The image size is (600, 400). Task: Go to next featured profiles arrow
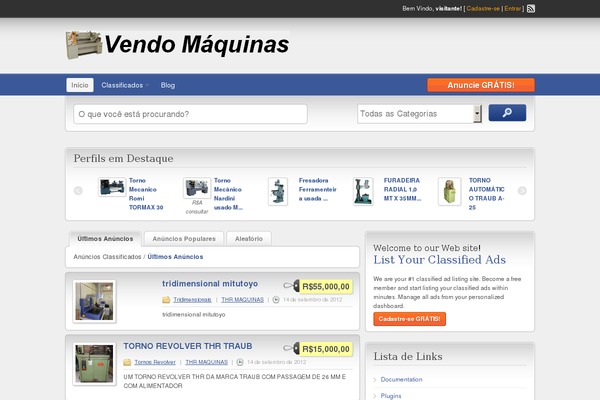(x=522, y=190)
